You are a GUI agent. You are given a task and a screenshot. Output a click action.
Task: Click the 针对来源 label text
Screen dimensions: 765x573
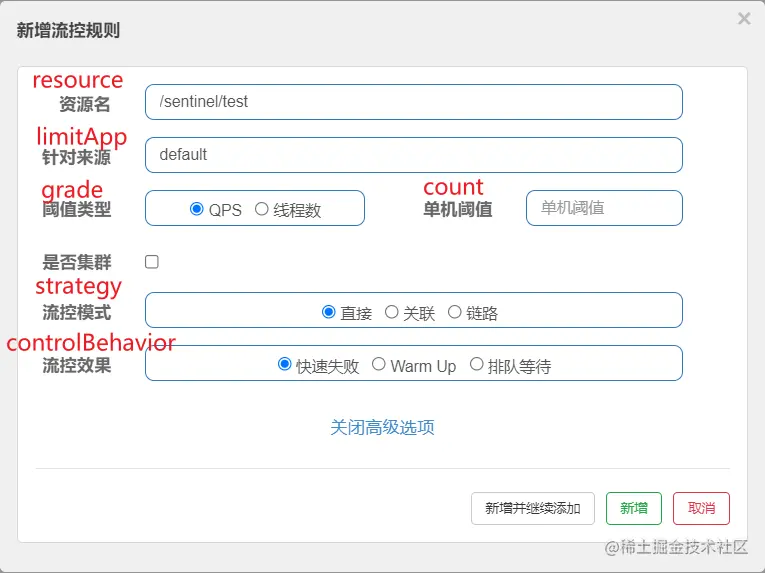click(x=77, y=157)
